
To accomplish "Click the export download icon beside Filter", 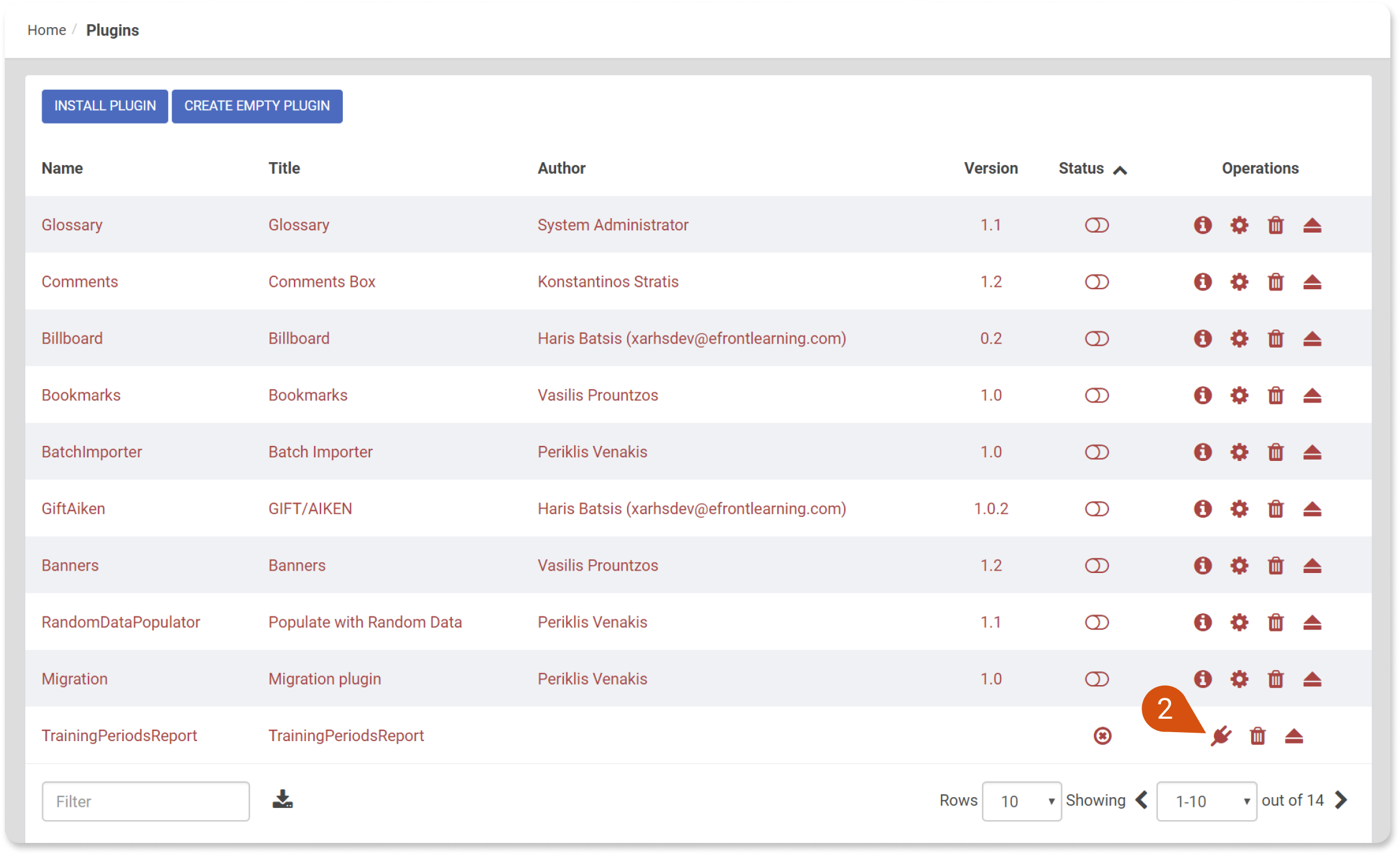I will pos(282,800).
